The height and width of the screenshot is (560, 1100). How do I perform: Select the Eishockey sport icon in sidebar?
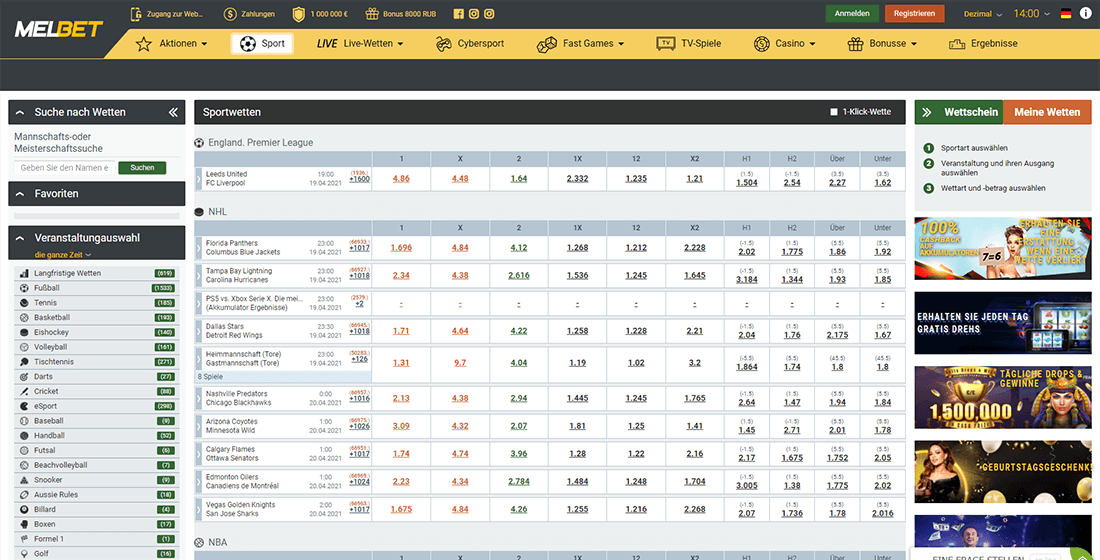[24, 332]
